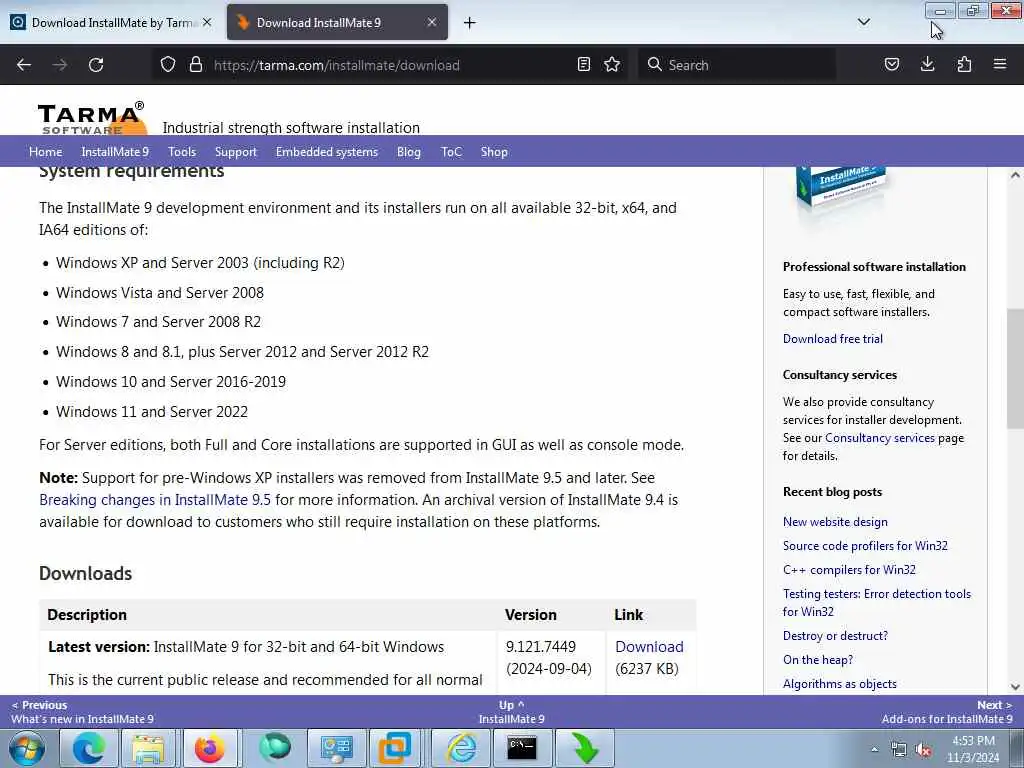Open Testing testers: Error detection tools post
Screen dimensions: 1024x768
[877, 602]
